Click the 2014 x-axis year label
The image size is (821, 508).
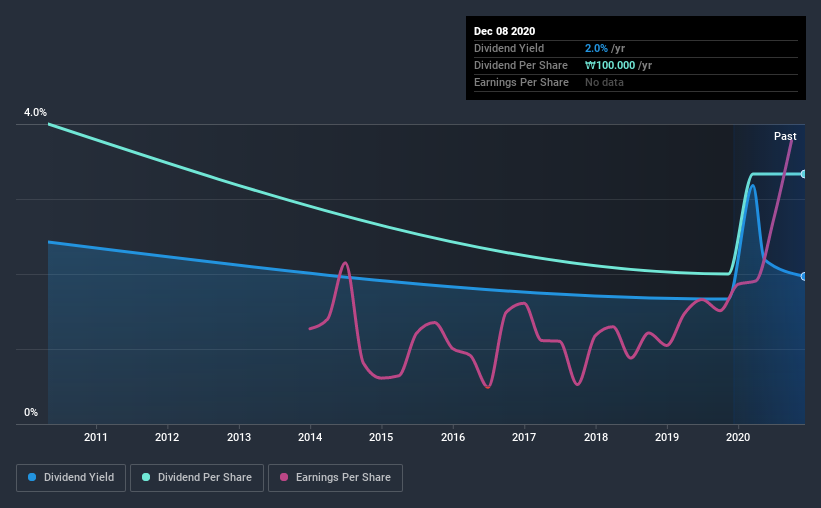pyautogui.click(x=310, y=437)
